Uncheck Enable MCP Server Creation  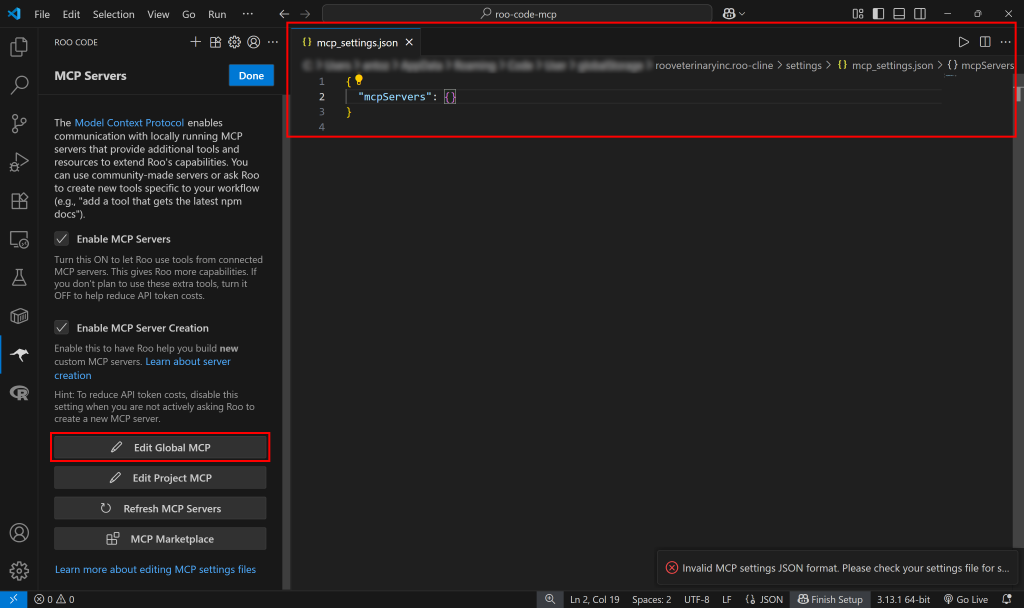click(61, 327)
